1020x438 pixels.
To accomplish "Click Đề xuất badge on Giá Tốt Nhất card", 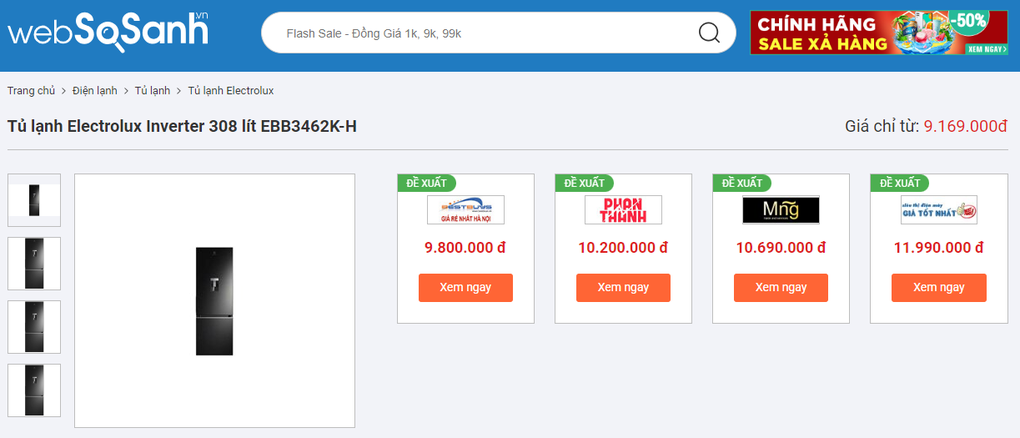I will pos(900,183).
